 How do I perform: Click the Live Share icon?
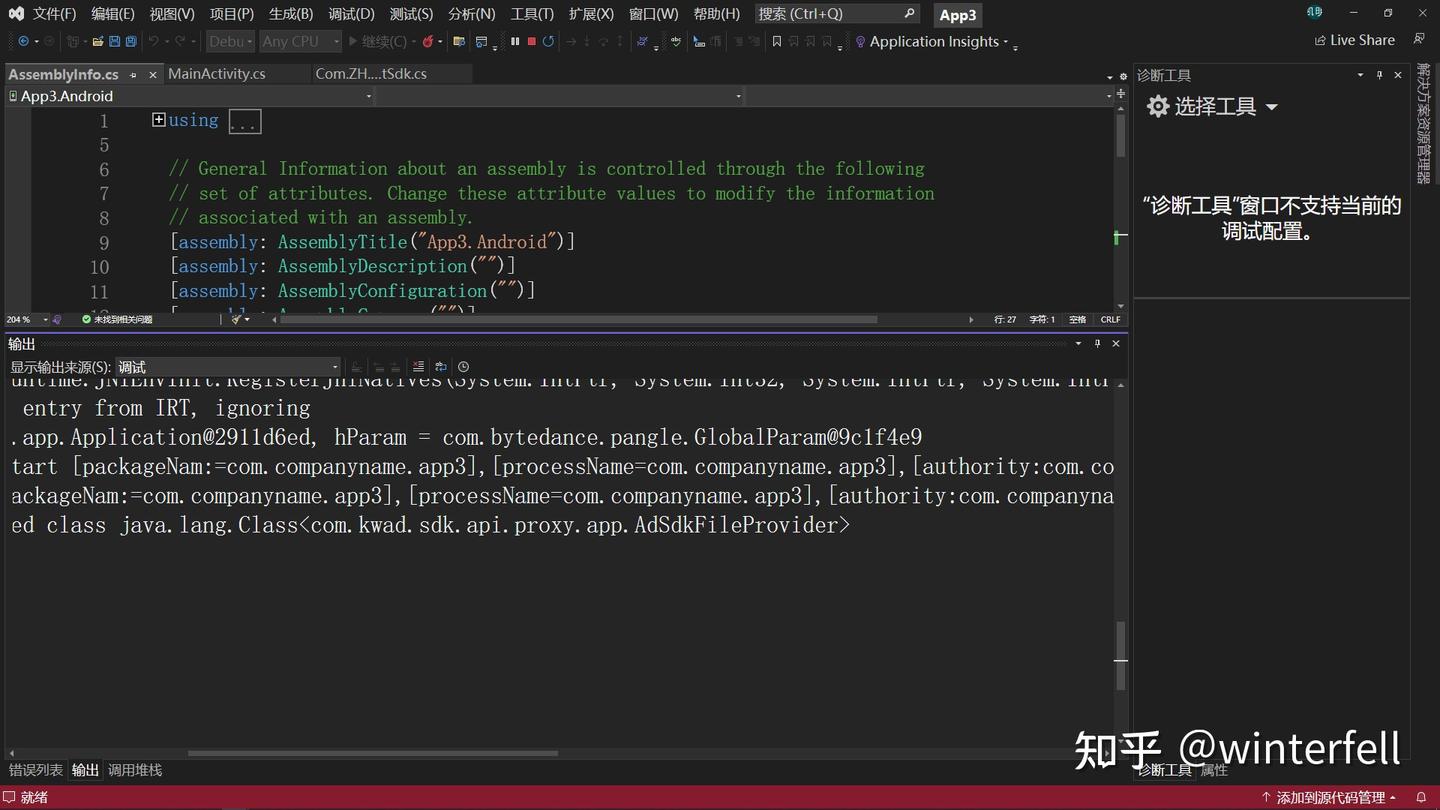[x=1320, y=40]
